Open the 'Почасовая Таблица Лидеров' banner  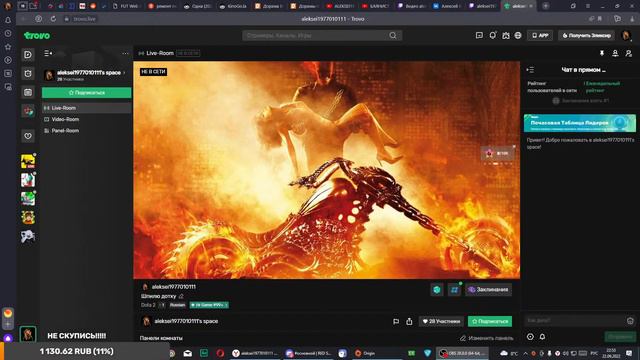580,123
